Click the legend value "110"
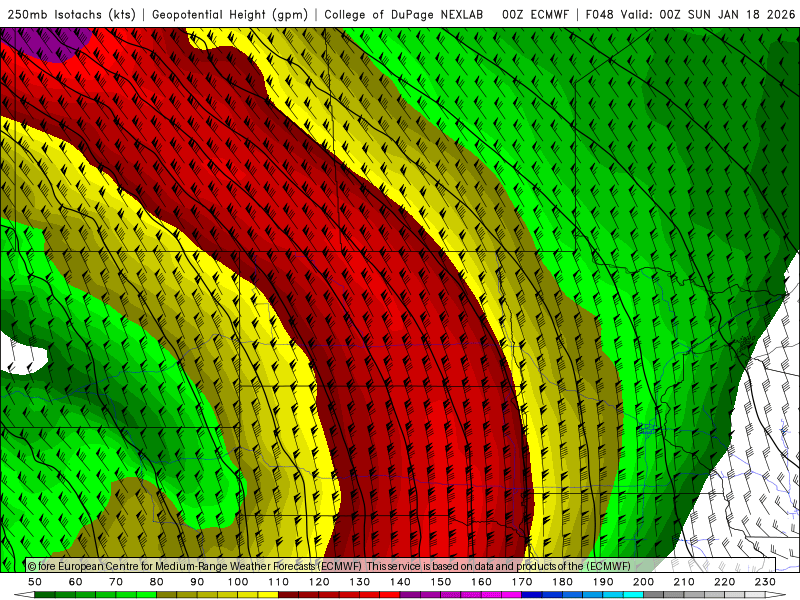Screen dimensions: 800x600 [279, 582]
